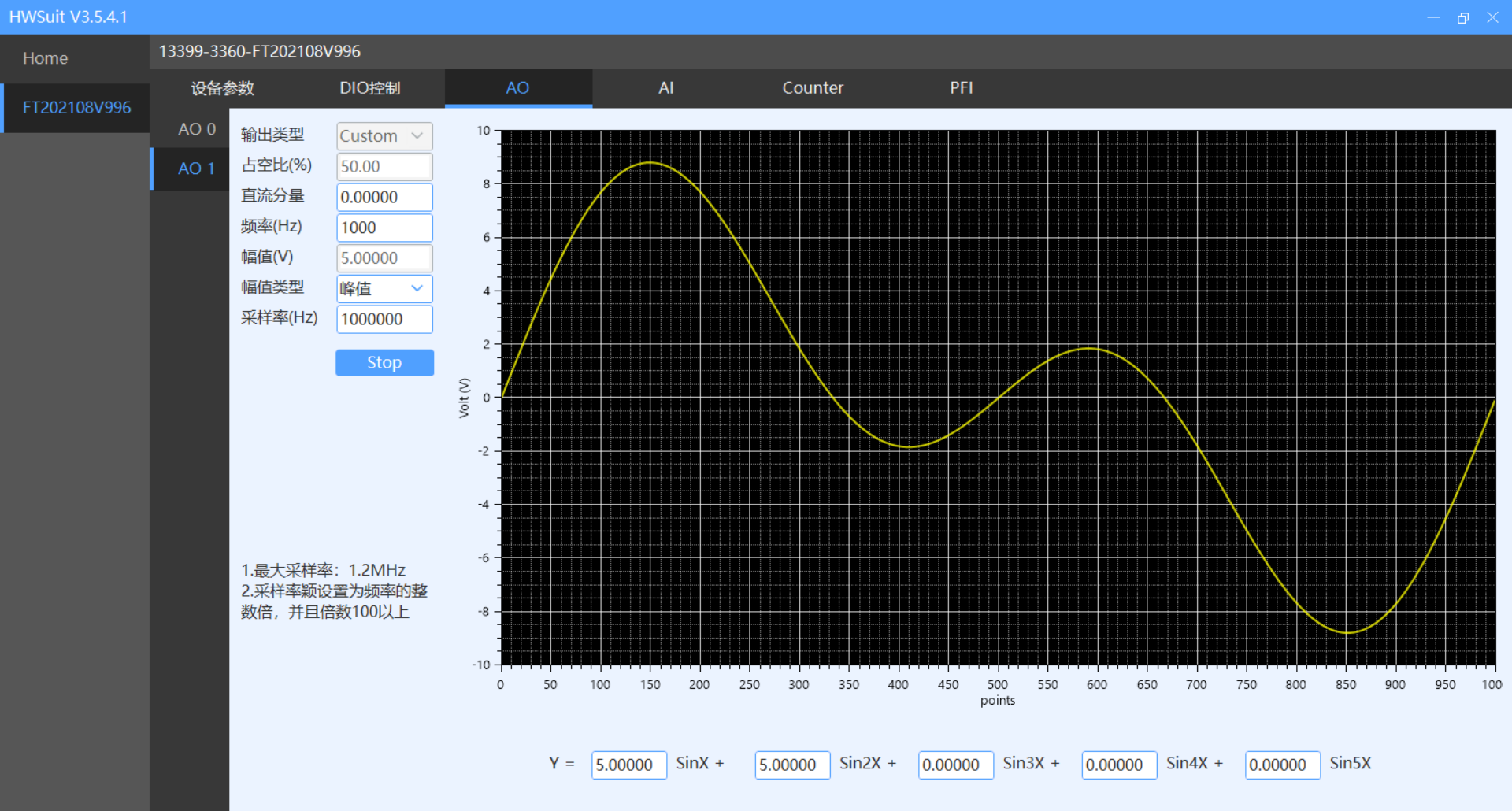Click the 直流分量 input field
The height and width of the screenshot is (811, 1512).
[384, 197]
